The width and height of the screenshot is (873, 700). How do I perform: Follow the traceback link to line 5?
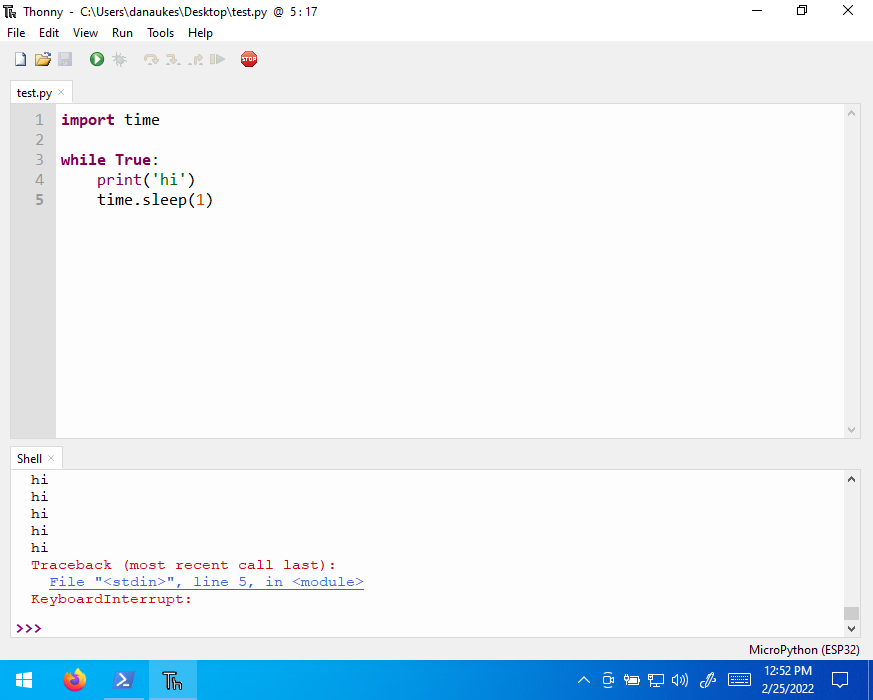207,582
